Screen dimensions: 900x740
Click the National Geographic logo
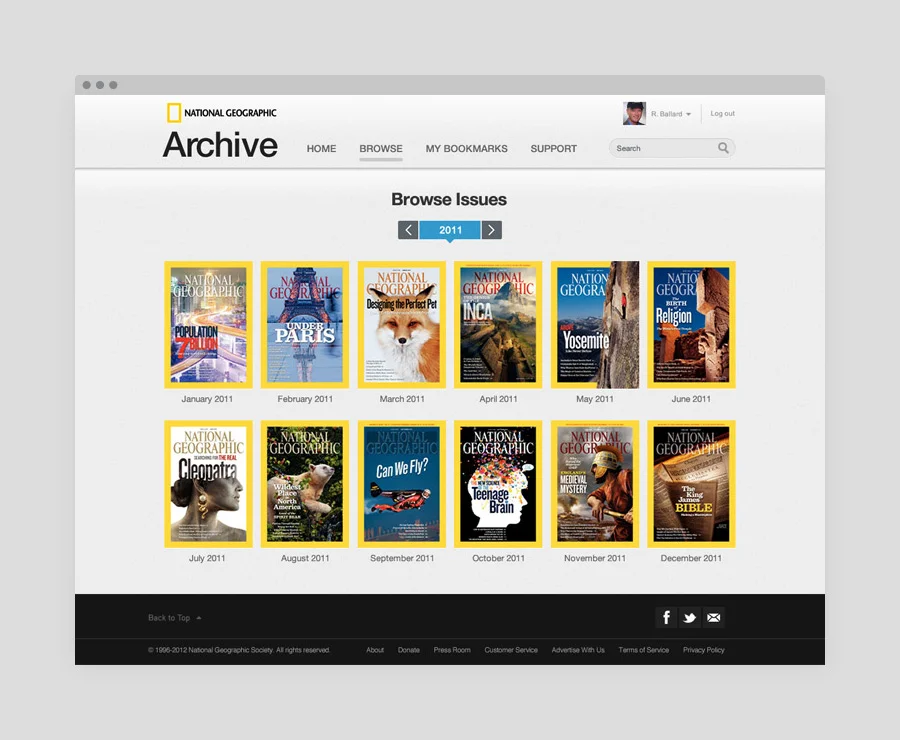(x=222, y=113)
